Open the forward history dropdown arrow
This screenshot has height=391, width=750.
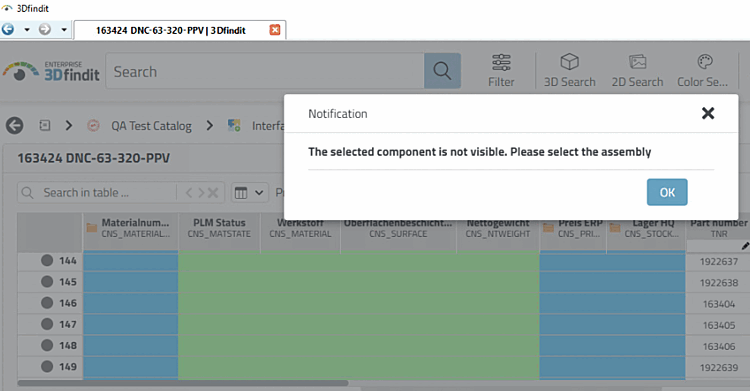tap(64, 30)
